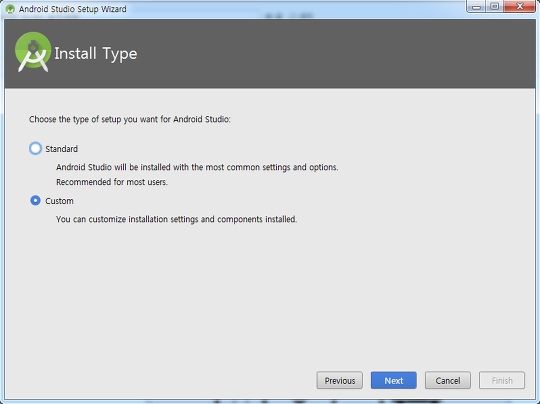Click the 'Install Type' heading text
This screenshot has width=540, height=404.
(x=96, y=54)
